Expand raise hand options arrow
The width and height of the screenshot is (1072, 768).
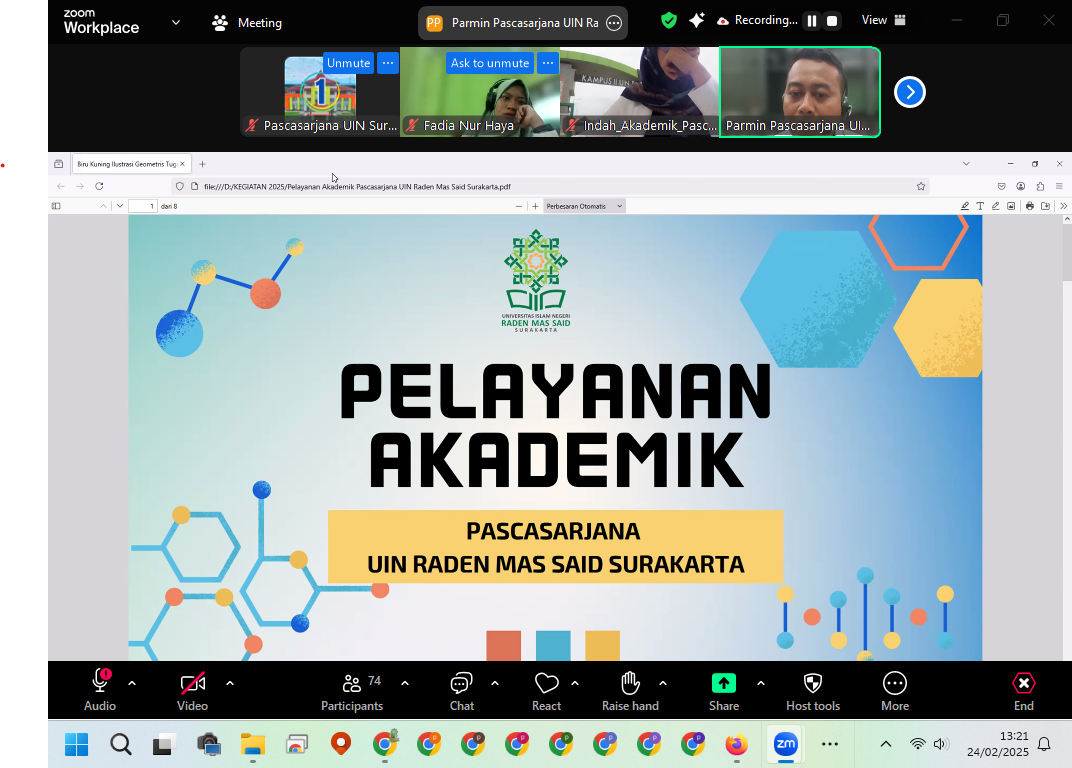click(662, 683)
